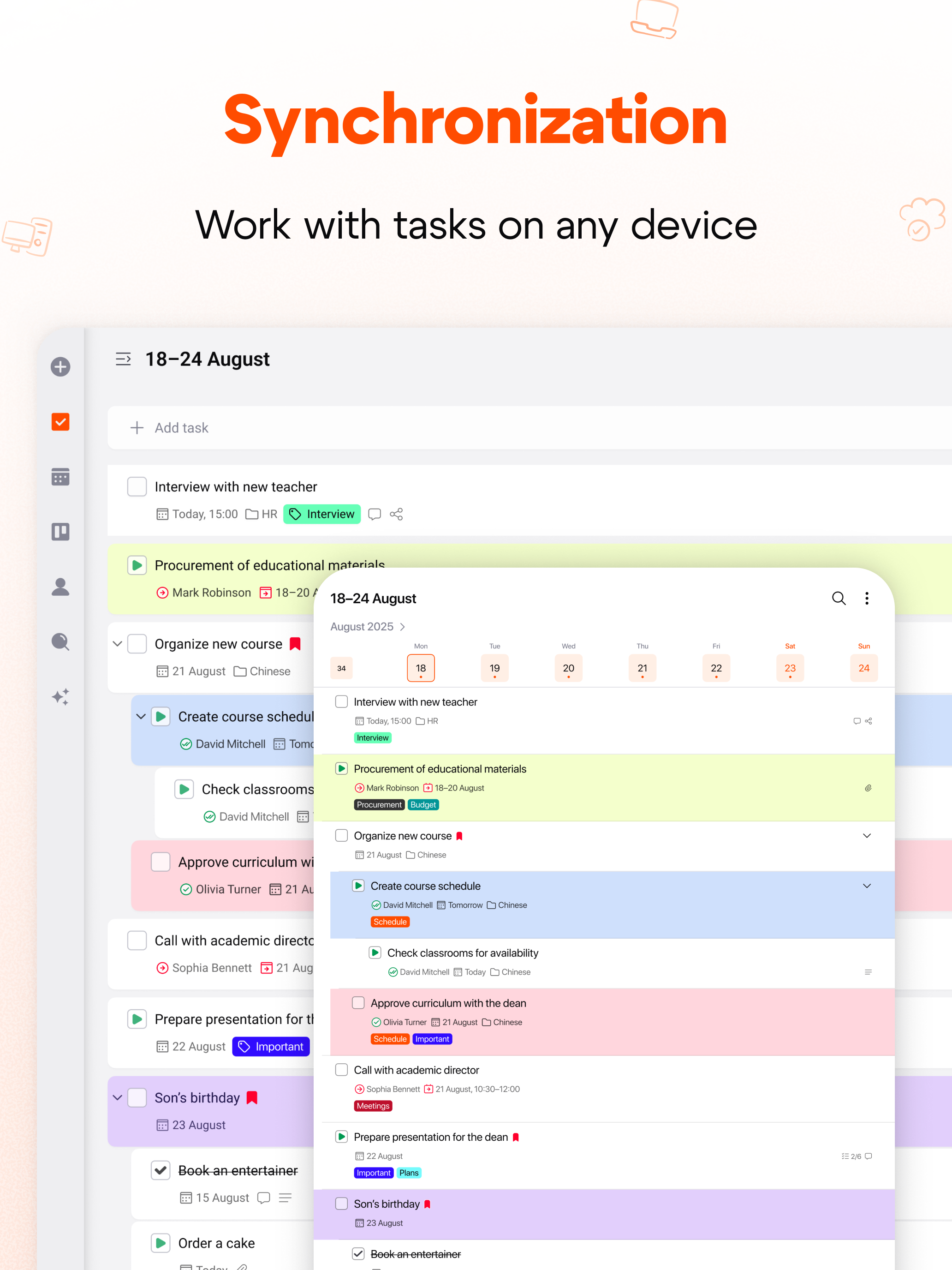Click share icon on Interview task
The height and width of the screenshot is (1270, 952).
coord(396,514)
